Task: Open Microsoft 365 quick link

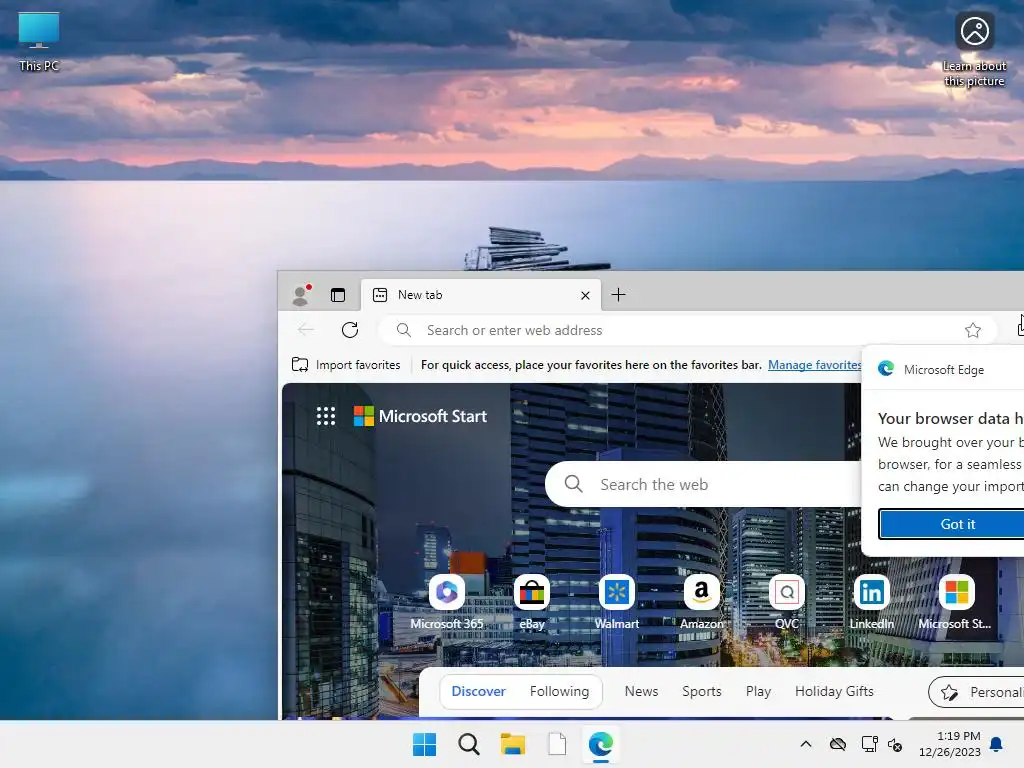Action: click(x=447, y=602)
